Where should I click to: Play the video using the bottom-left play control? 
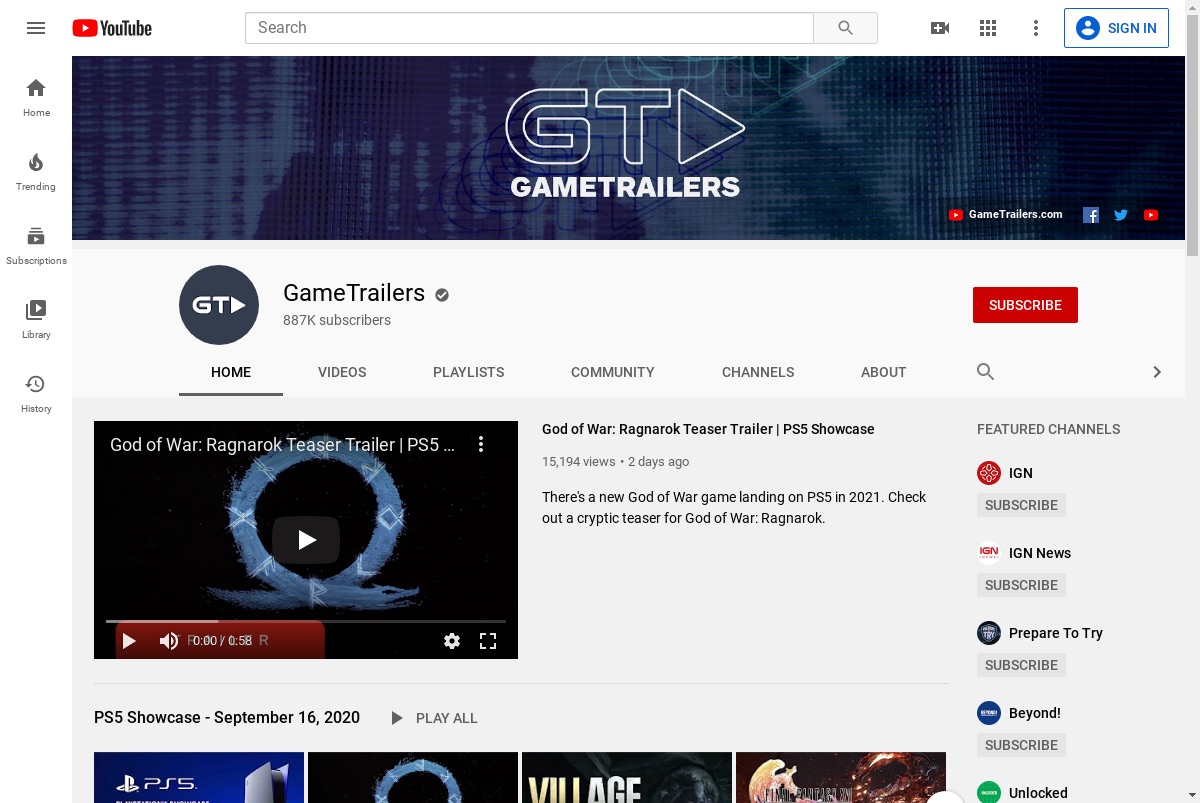pos(129,641)
